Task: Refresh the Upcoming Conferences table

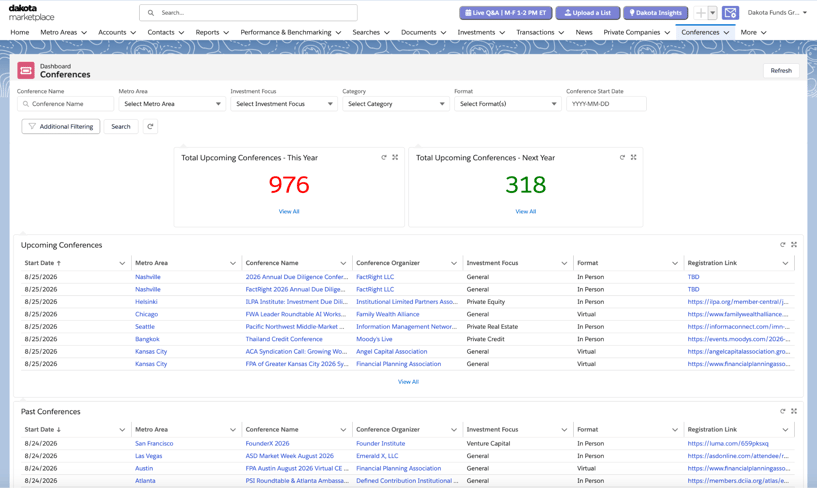Action: pyautogui.click(x=783, y=245)
